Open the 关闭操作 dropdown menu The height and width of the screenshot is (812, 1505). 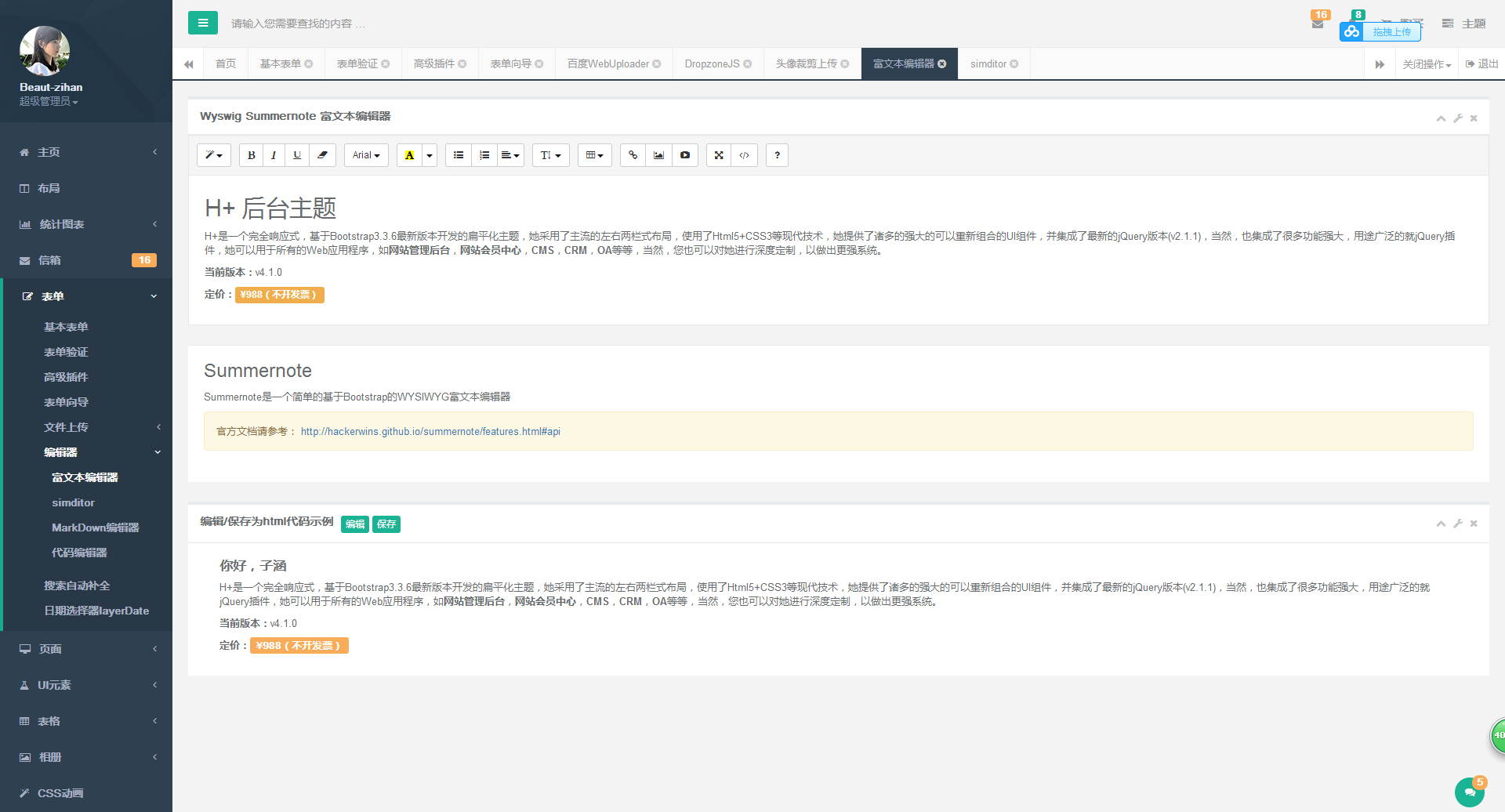pyautogui.click(x=1427, y=64)
